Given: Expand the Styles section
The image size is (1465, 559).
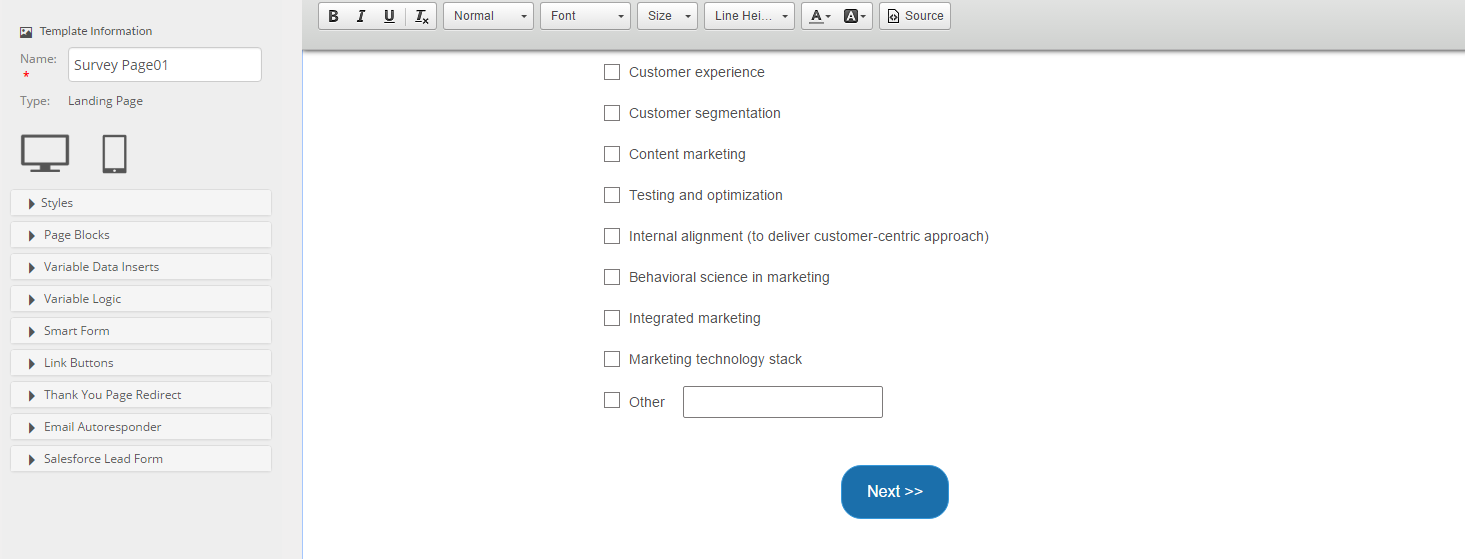Looking at the screenshot, I should 141,203.
